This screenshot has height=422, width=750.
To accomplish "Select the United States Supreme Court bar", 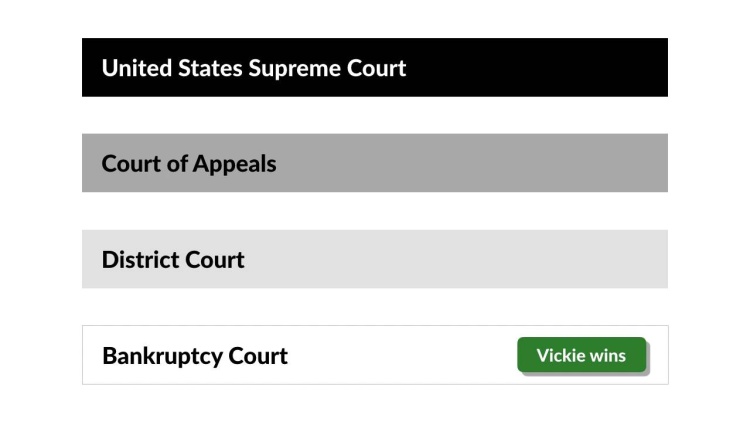I will point(375,67).
